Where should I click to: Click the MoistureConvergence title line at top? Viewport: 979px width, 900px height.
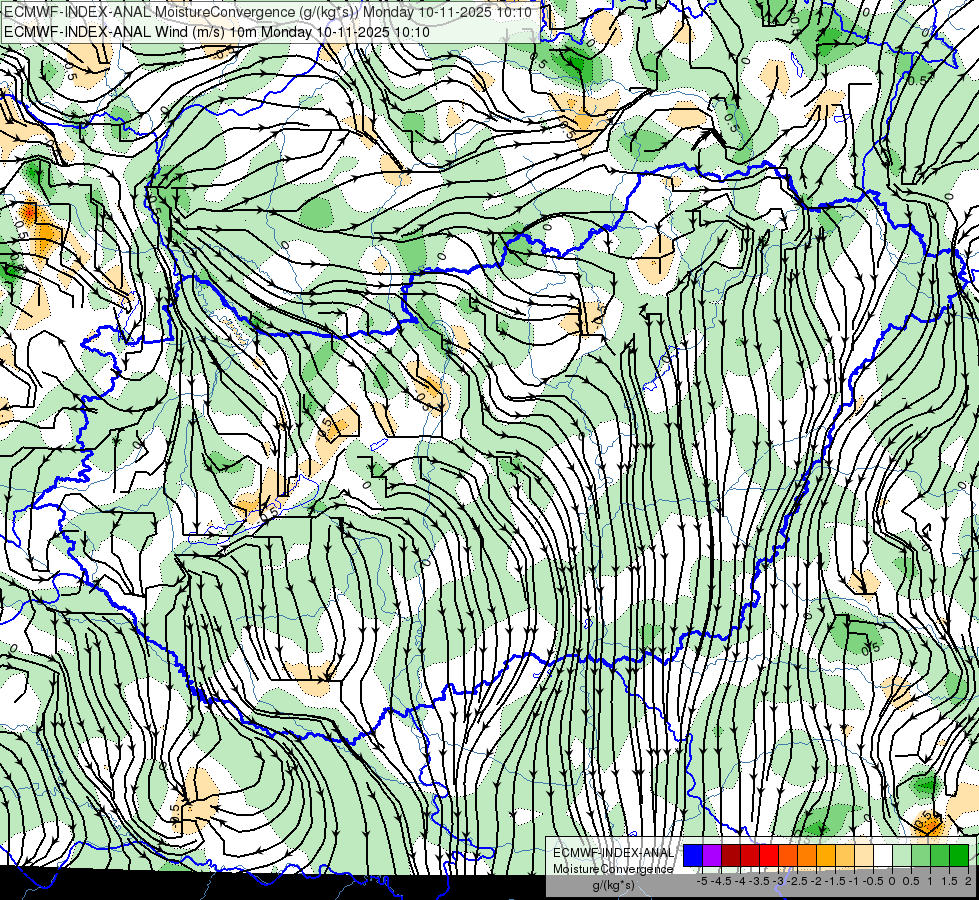click(268, 12)
